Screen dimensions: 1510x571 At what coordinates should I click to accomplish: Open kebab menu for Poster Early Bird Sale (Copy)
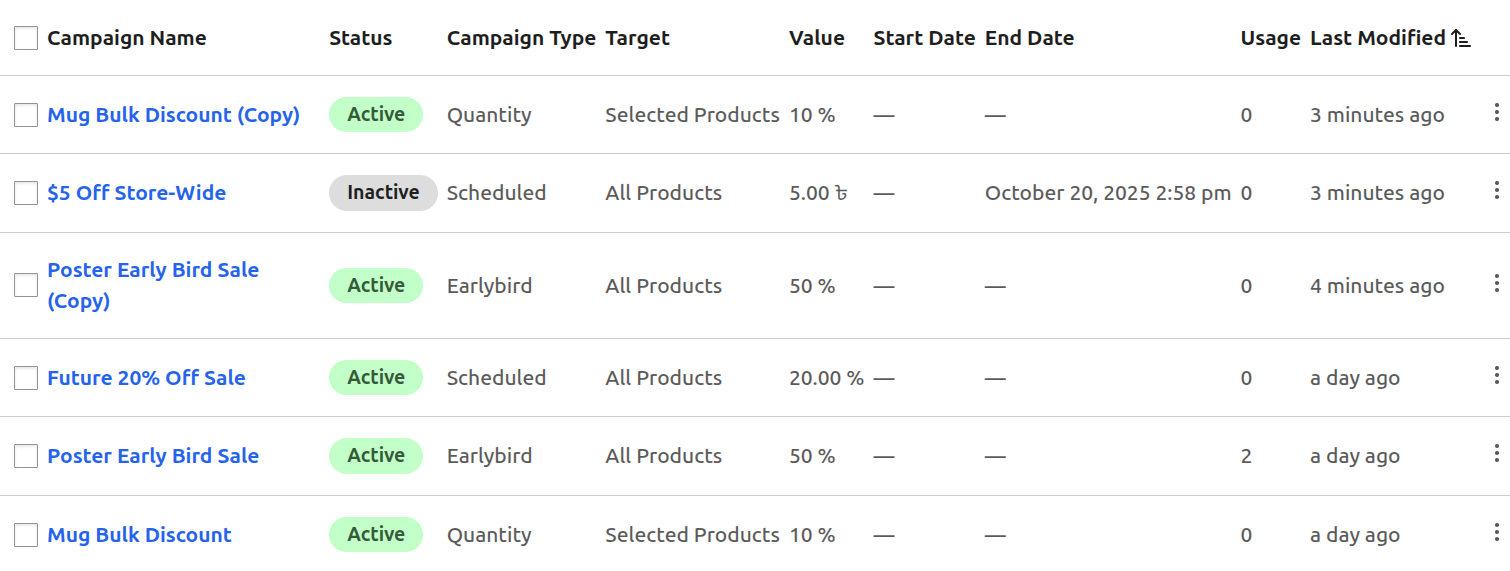pos(1496,283)
